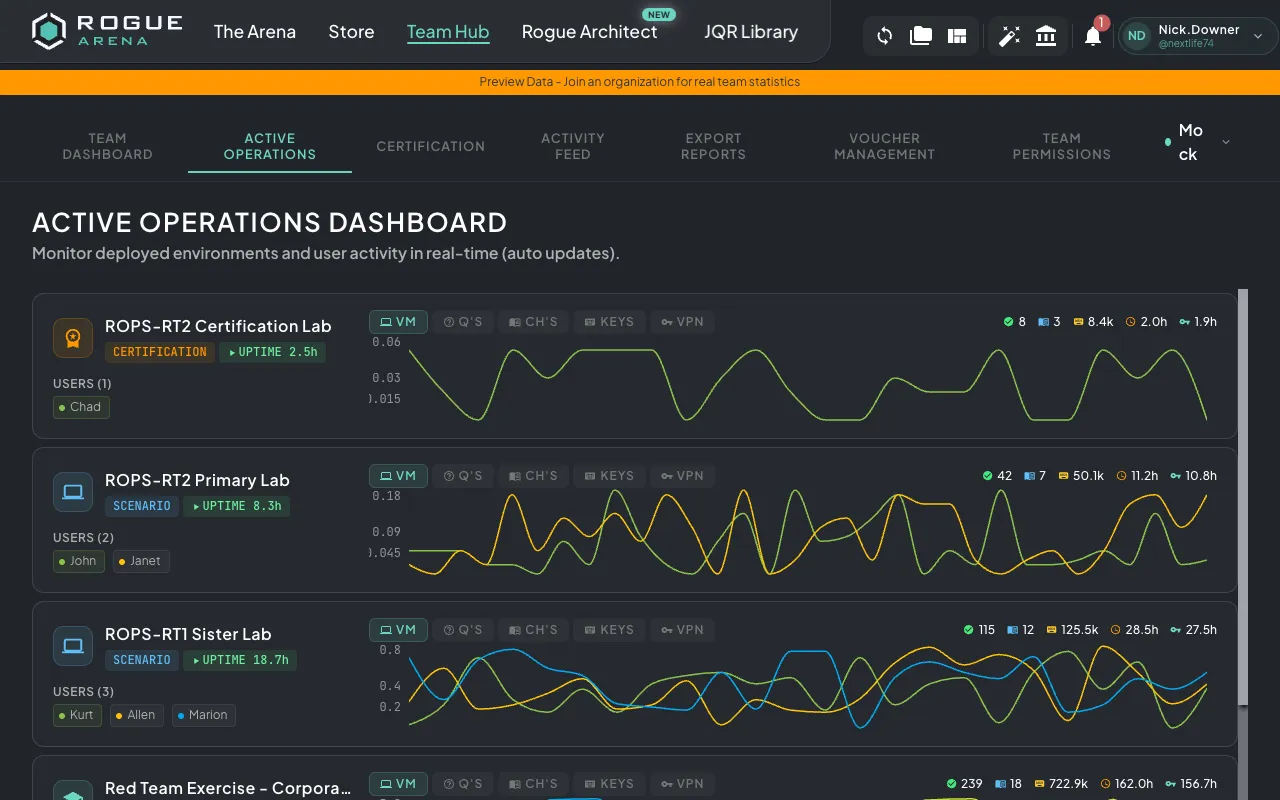Click the monitor icon beside ROPS-RT1 Sister Lab
The image size is (1280, 800).
point(72,645)
